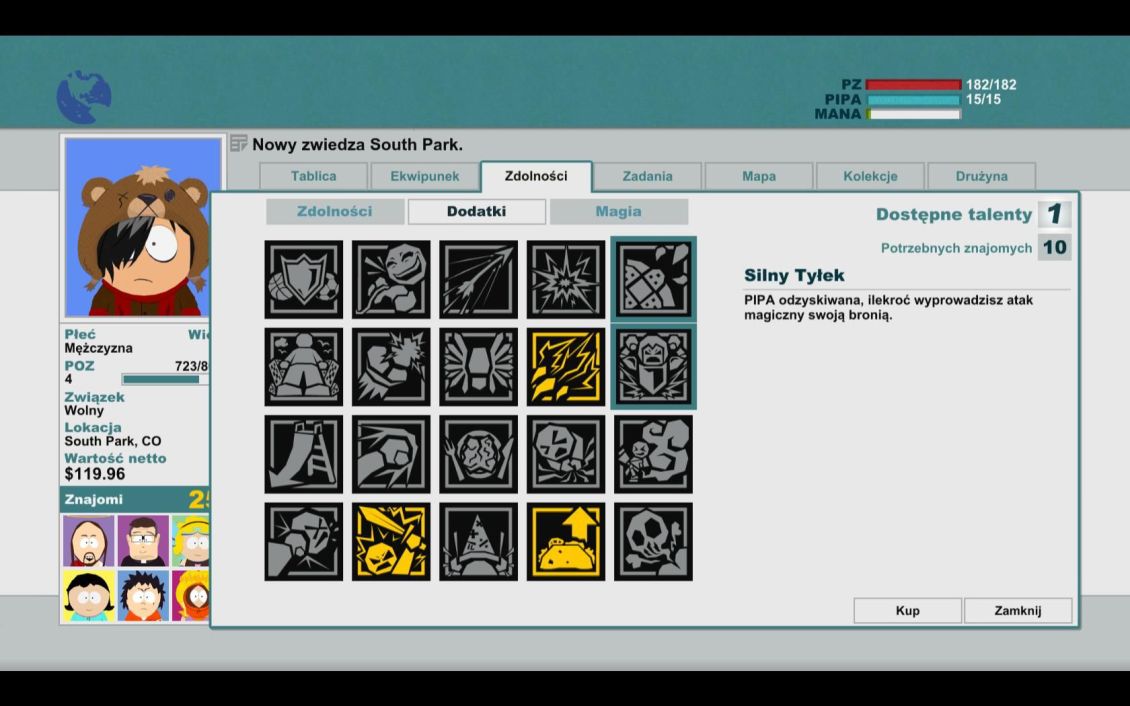Open the Tablica tab
This screenshot has width=1130, height=706.
pyautogui.click(x=313, y=176)
